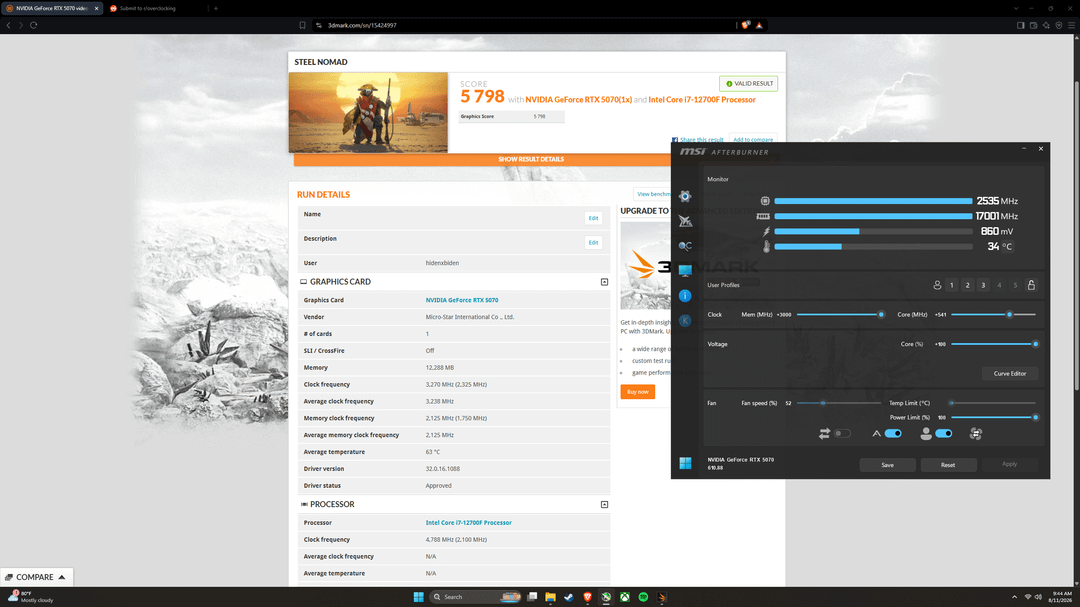Image resolution: width=1080 pixels, height=607 pixels.
Task: Toggle the auto fan control switch
Action: (893, 433)
